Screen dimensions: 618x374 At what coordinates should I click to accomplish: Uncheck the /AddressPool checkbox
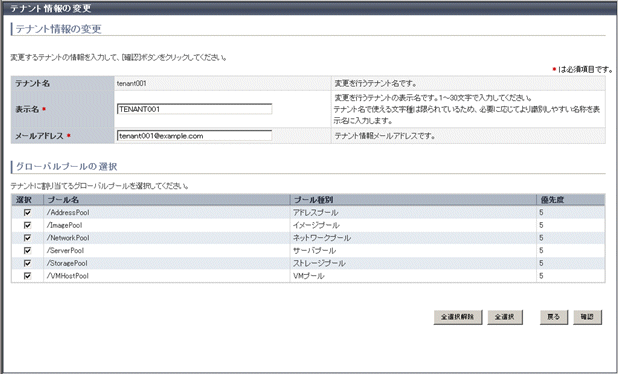point(27,212)
